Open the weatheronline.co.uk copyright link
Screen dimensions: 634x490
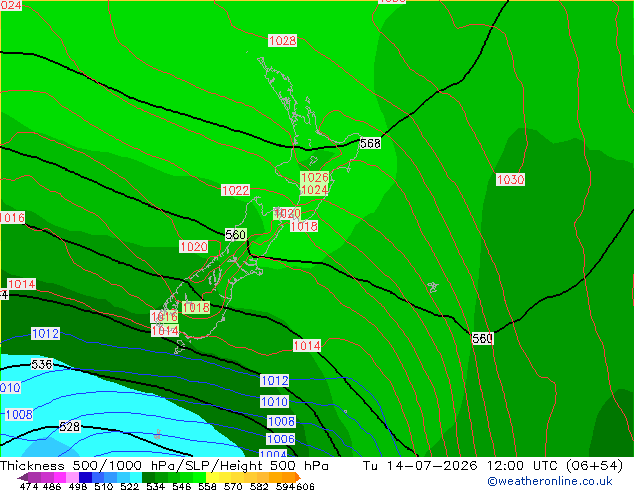coord(550,481)
